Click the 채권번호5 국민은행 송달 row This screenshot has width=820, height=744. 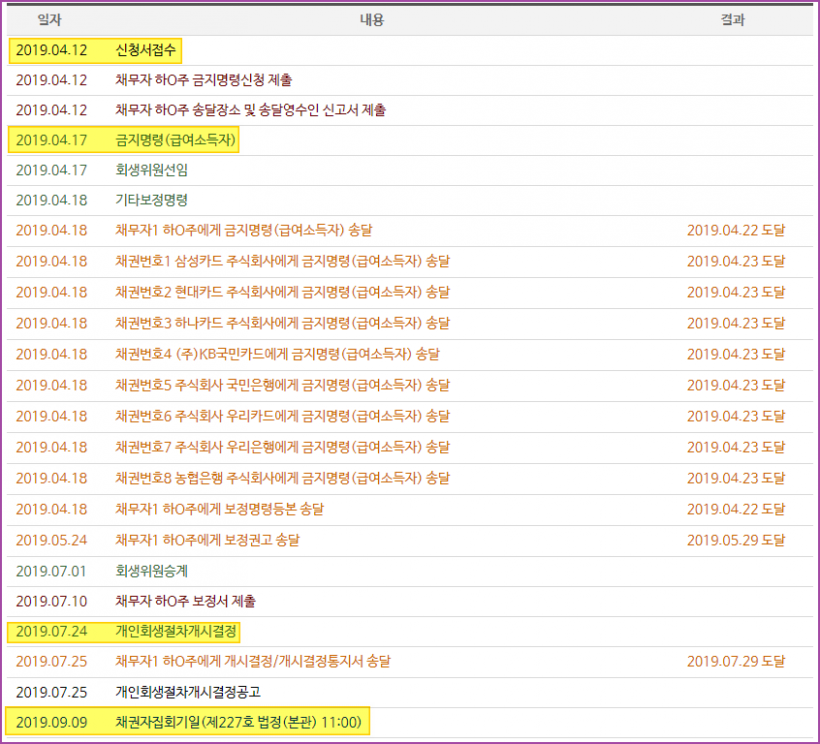409,385
